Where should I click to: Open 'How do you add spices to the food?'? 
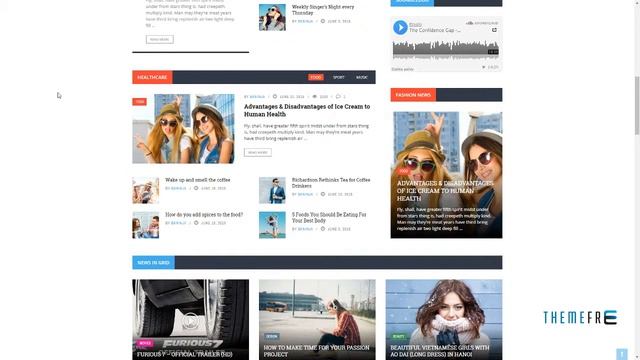(x=204, y=215)
